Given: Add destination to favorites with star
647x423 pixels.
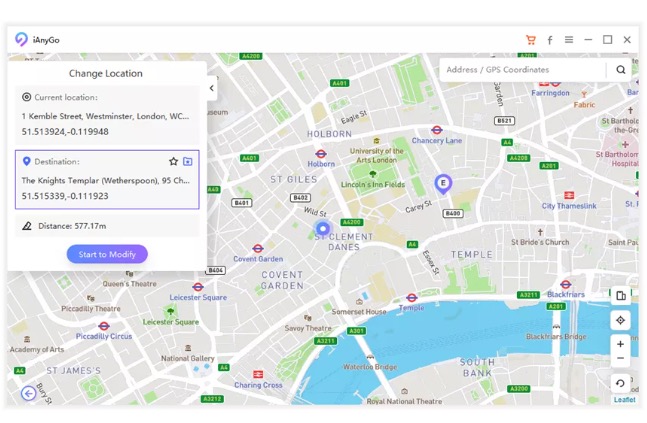Looking at the screenshot, I should click(173, 161).
